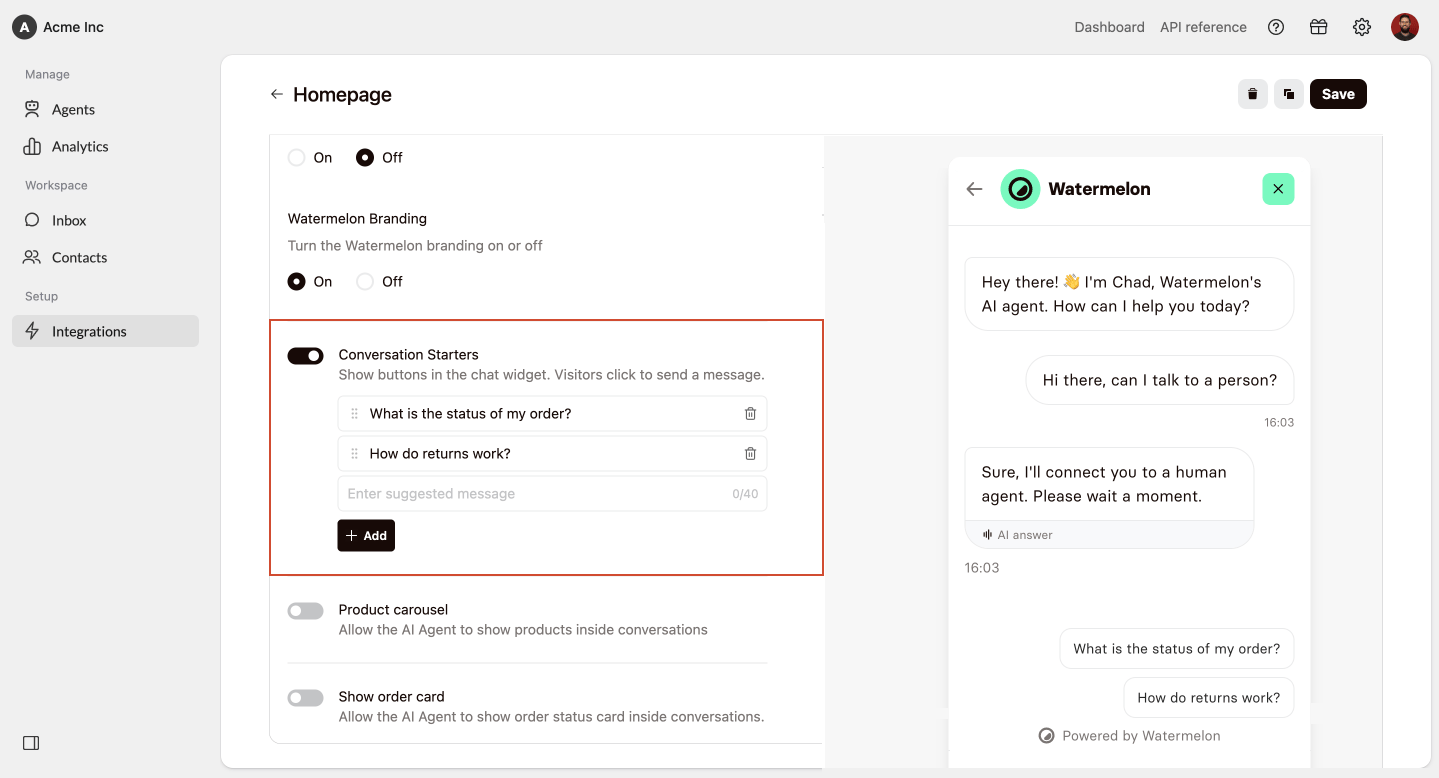1439x778 pixels.
Task: Collapse sidebar using the panel icon
Action: [x=31, y=743]
